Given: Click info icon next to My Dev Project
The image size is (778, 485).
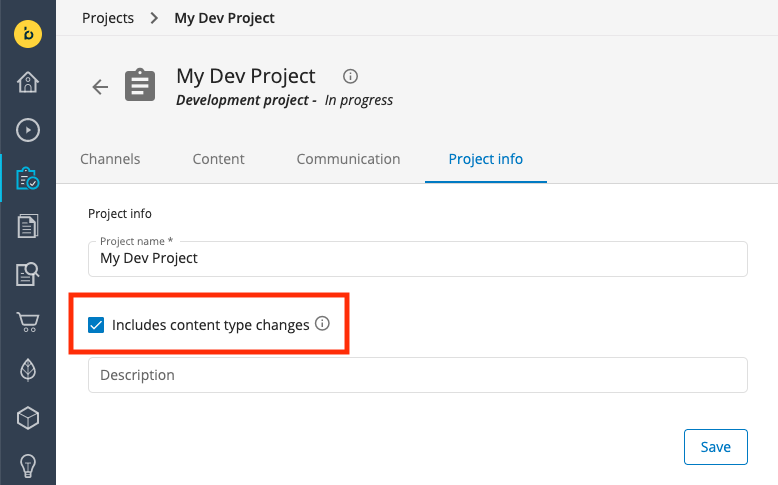Looking at the screenshot, I should tap(350, 76).
